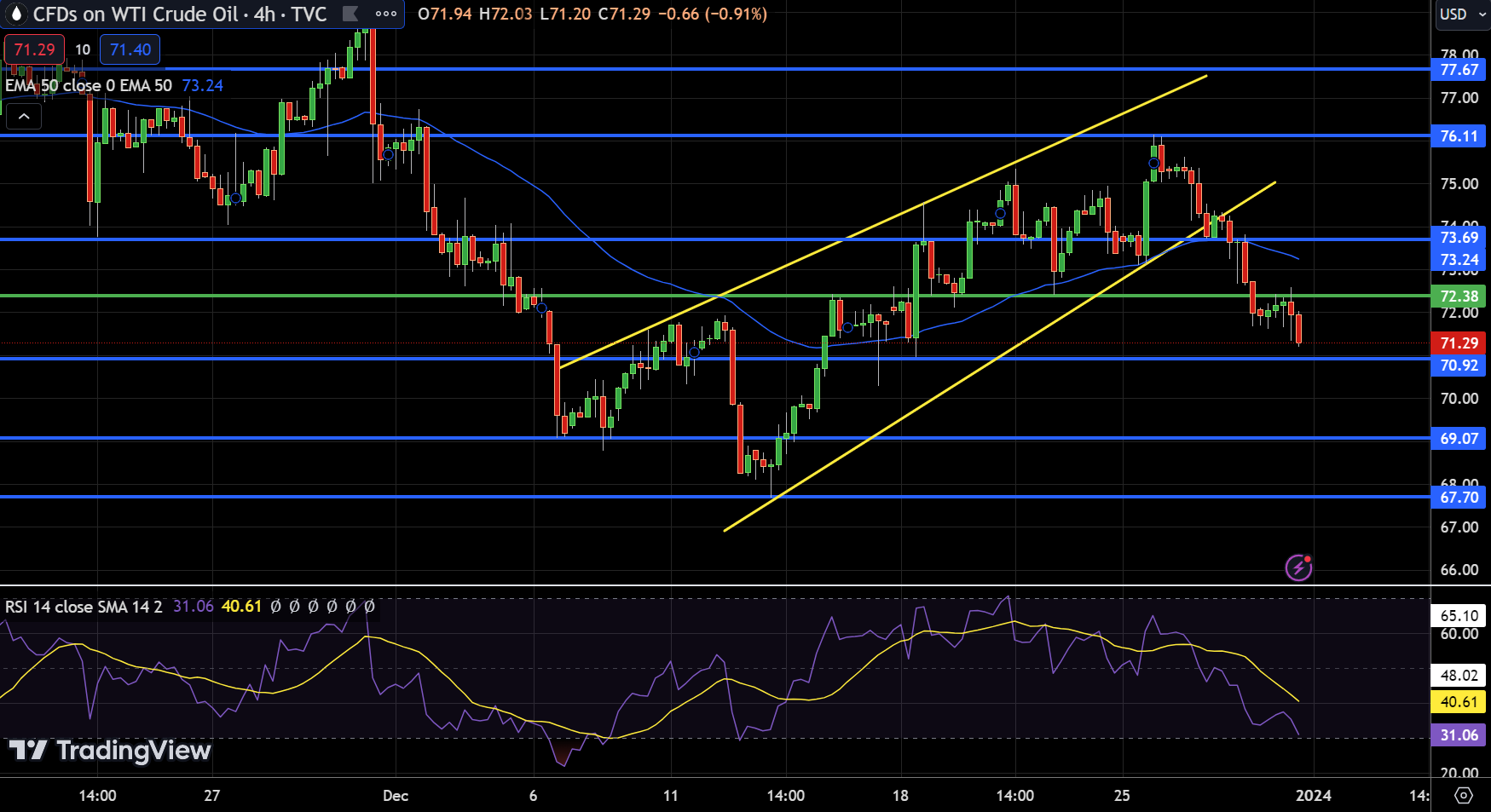Click the red sell button showing 71.29

[x=33, y=49]
